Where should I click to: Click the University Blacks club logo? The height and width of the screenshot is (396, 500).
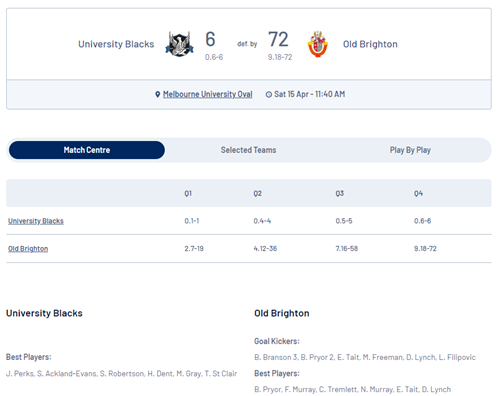tap(179, 44)
